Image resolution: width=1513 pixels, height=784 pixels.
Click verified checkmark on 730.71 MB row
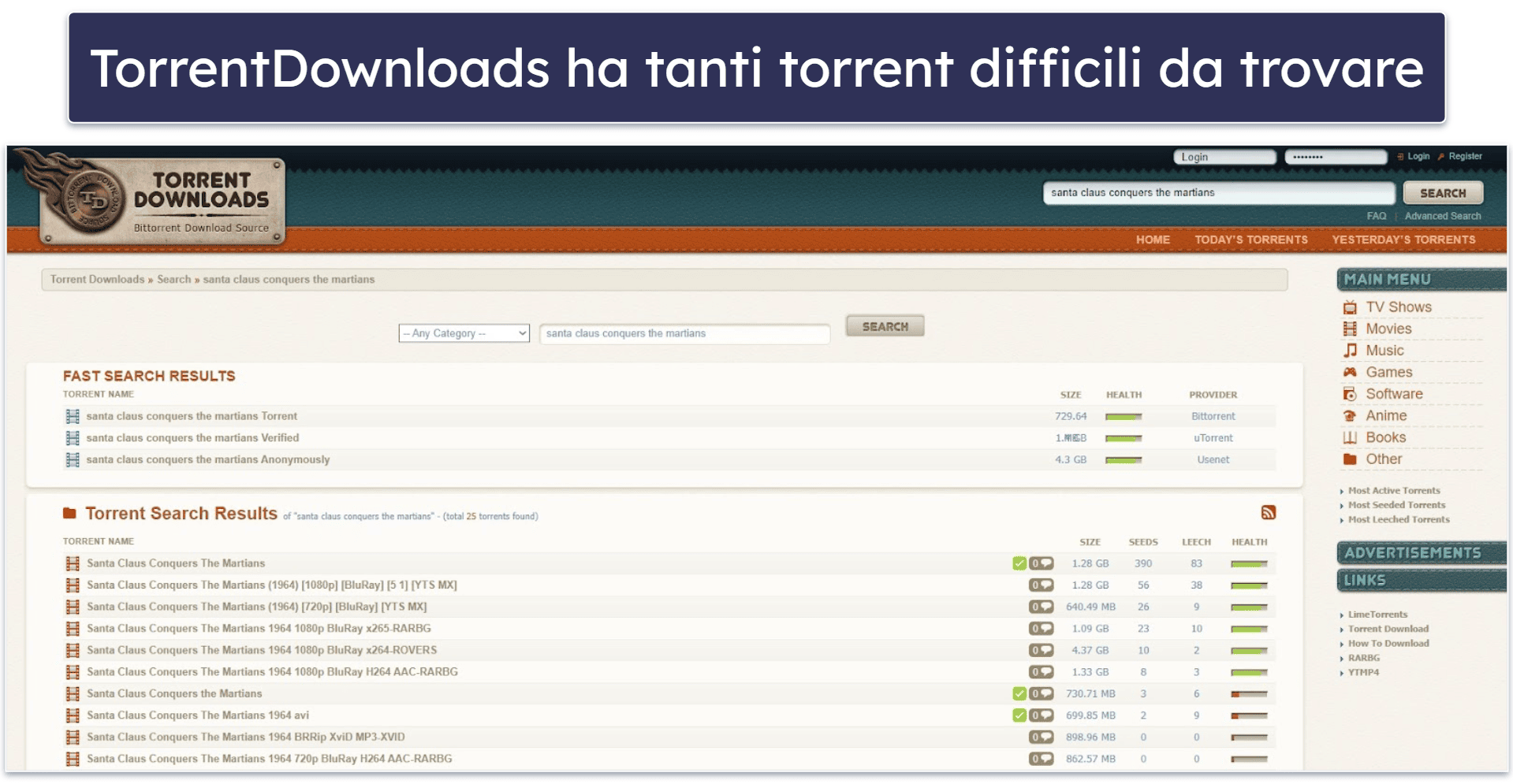[1019, 693]
